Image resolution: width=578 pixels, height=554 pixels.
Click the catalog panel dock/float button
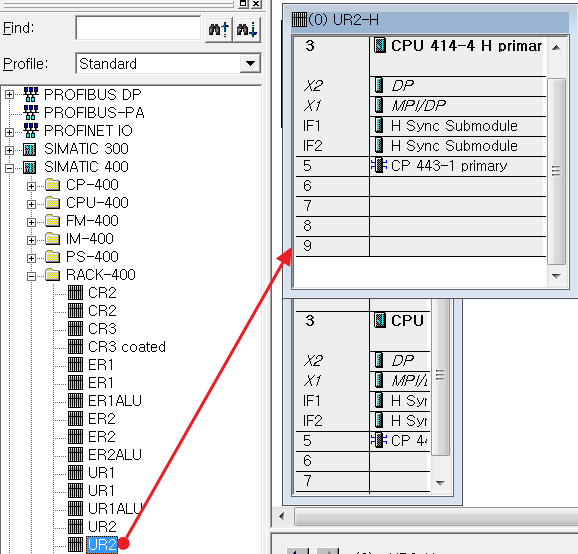click(x=243, y=4)
